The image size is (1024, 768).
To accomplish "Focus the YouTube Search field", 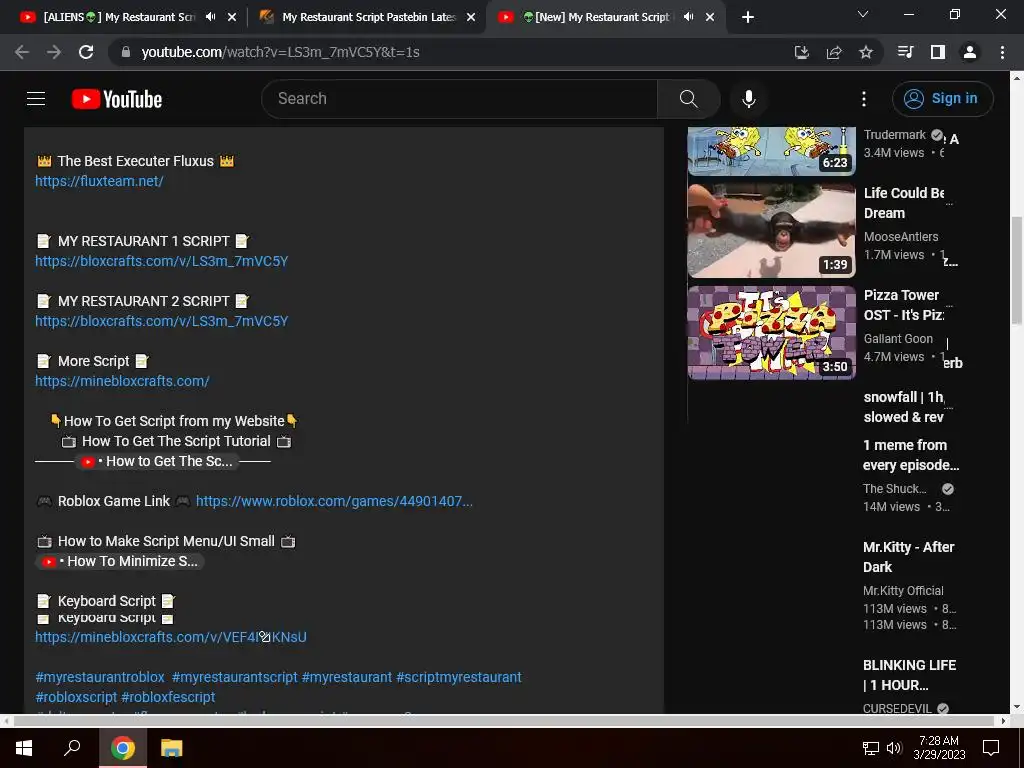I will click(x=460, y=99).
